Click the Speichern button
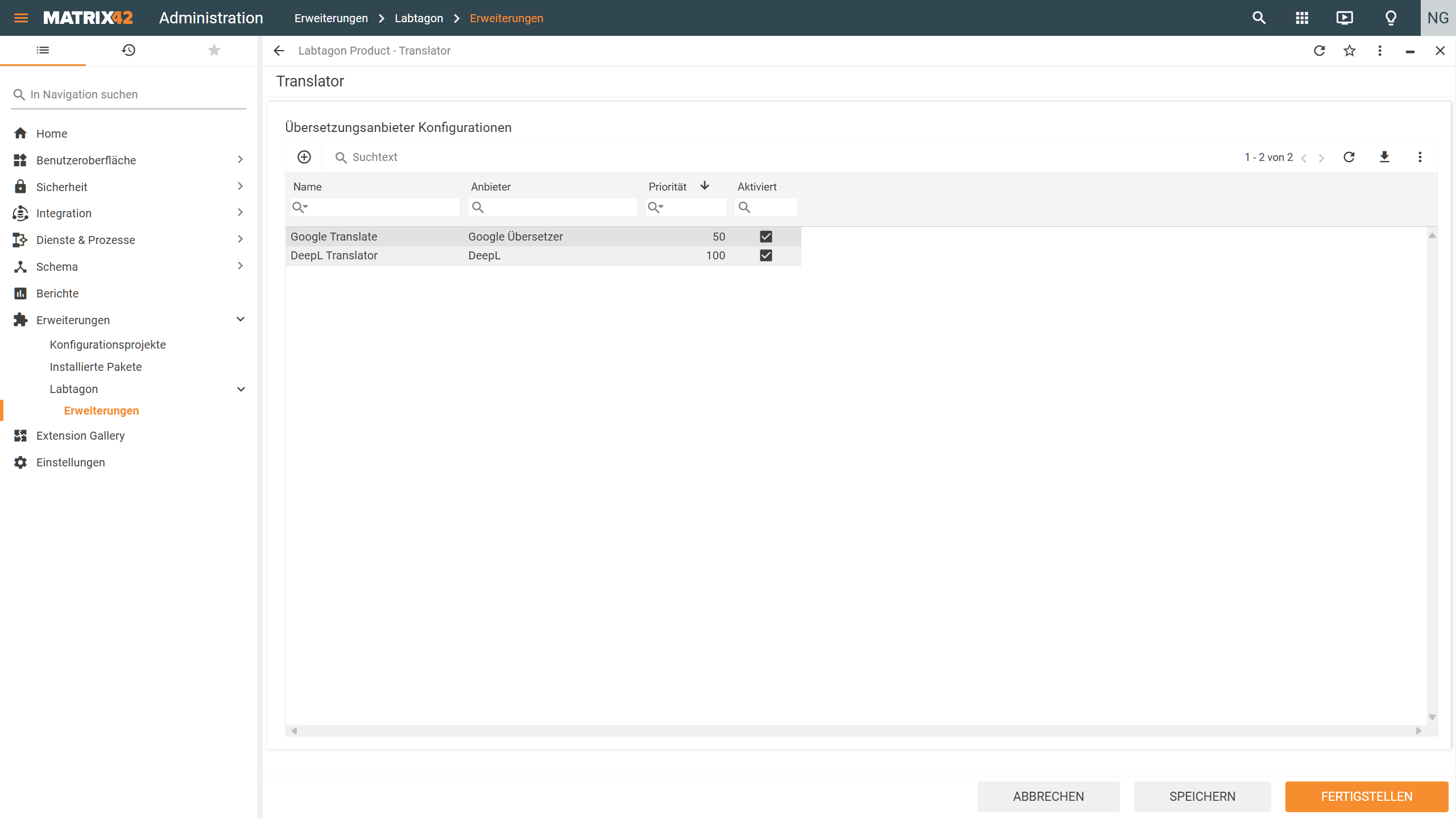This screenshot has height=819, width=1456. 1202,796
